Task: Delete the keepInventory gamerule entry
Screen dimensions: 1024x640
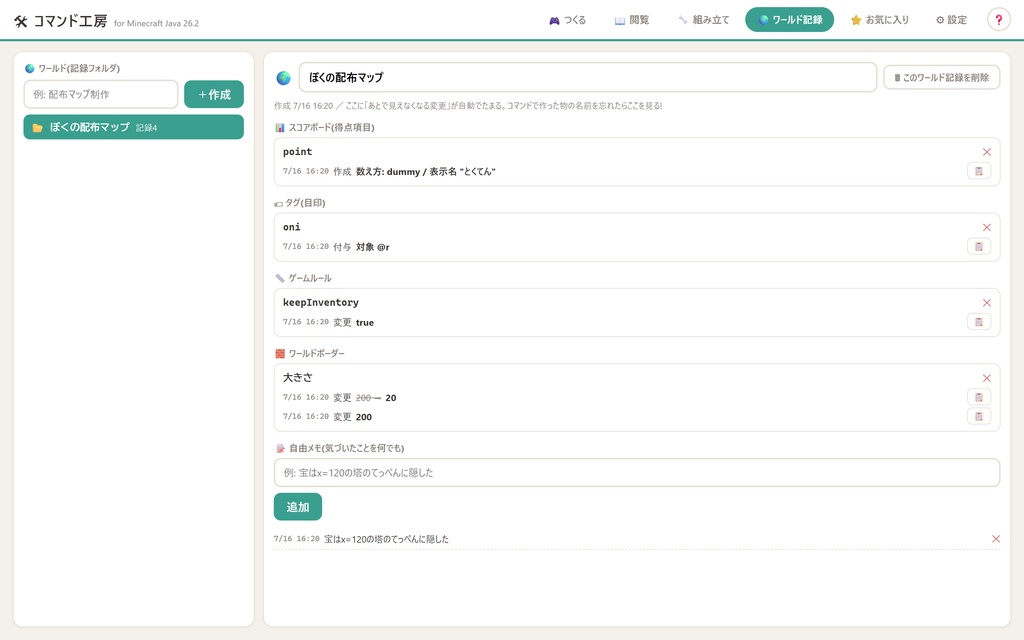Action: pos(986,302)
